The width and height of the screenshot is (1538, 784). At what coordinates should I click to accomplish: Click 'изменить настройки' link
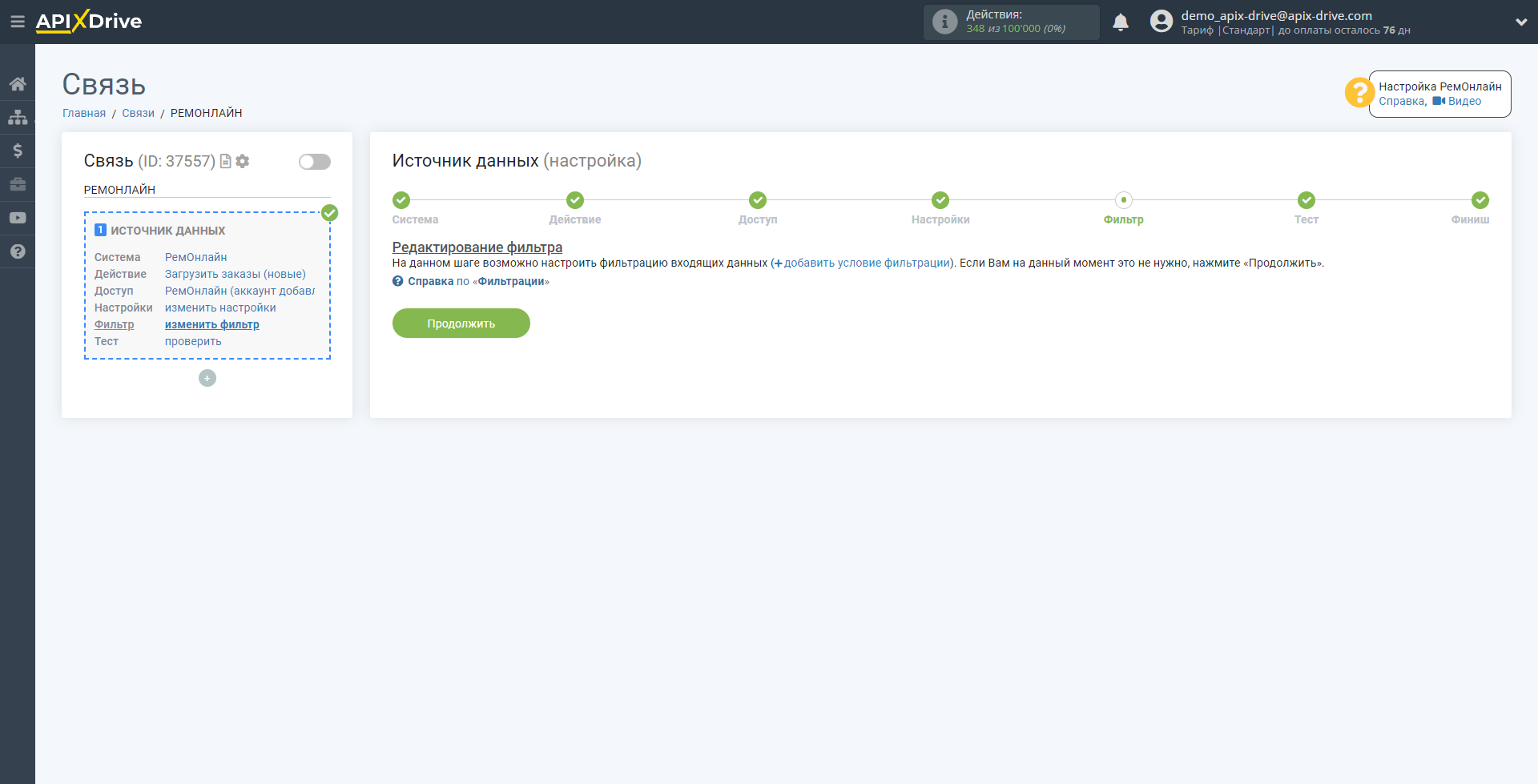click(x=220, y=308)
